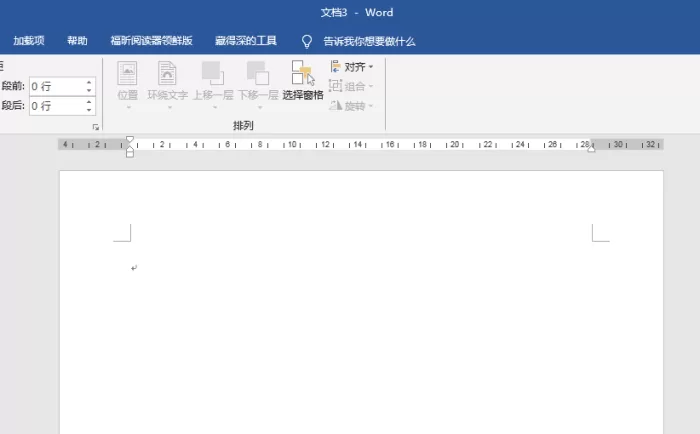Open the 藏得深的工具 tab
This screenshot has width=700, height=434.
tap(246, 41)
